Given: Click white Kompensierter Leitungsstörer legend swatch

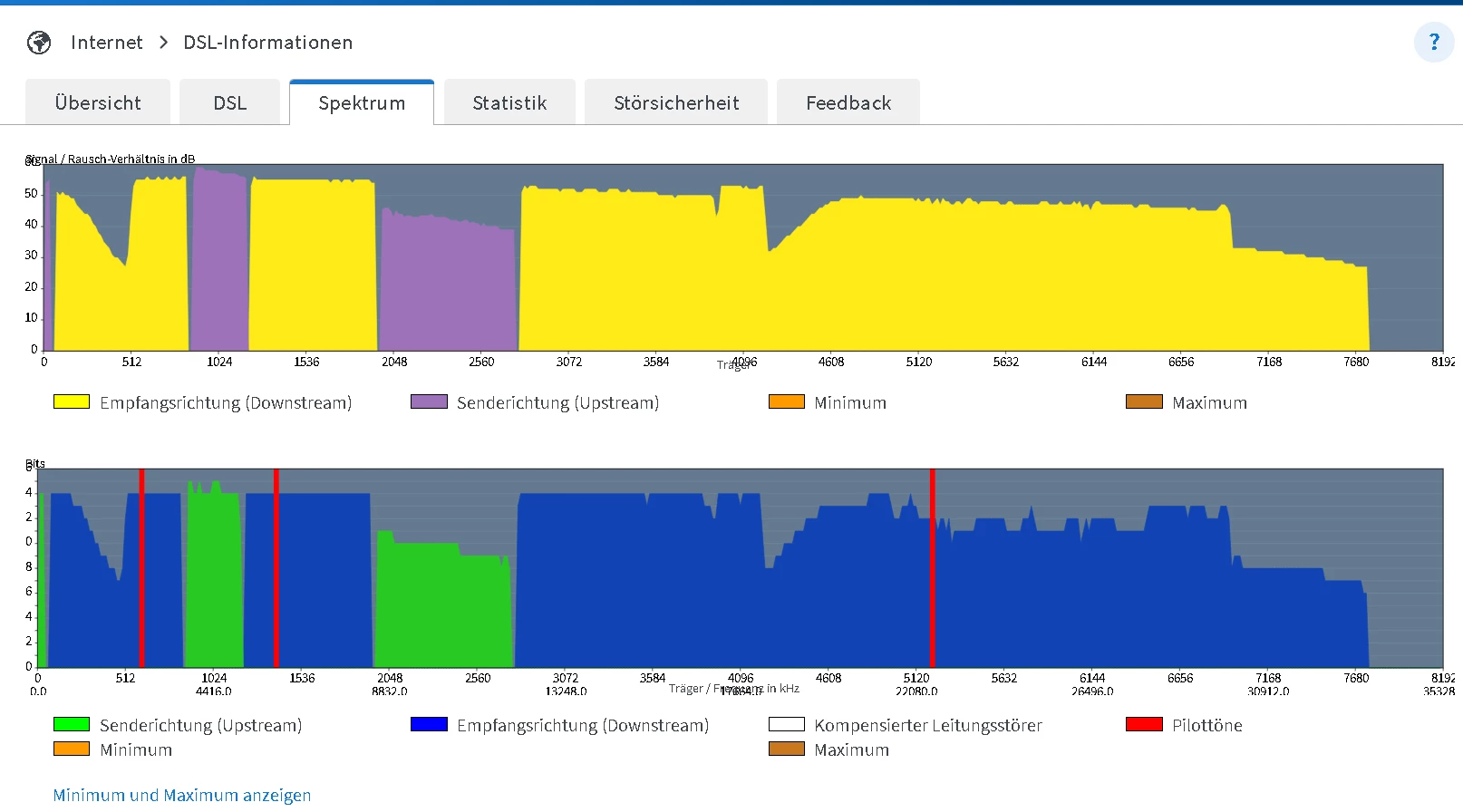Looking at the screenshot, I should (786, 725).
